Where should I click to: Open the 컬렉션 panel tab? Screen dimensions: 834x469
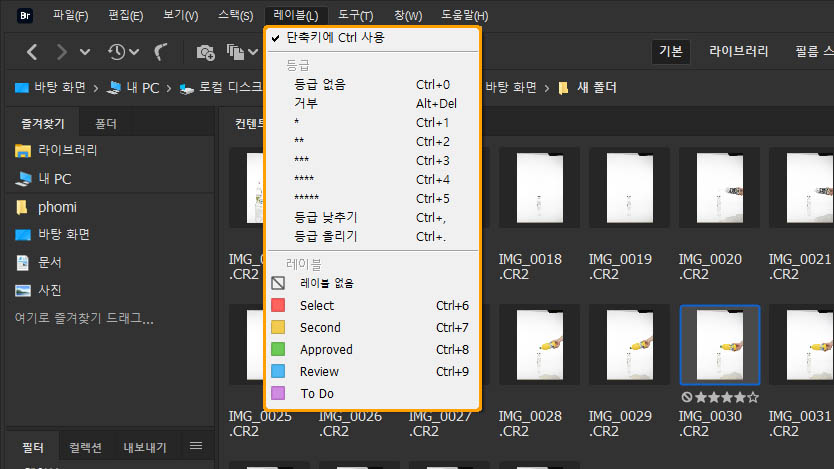[x=85, y=448]
